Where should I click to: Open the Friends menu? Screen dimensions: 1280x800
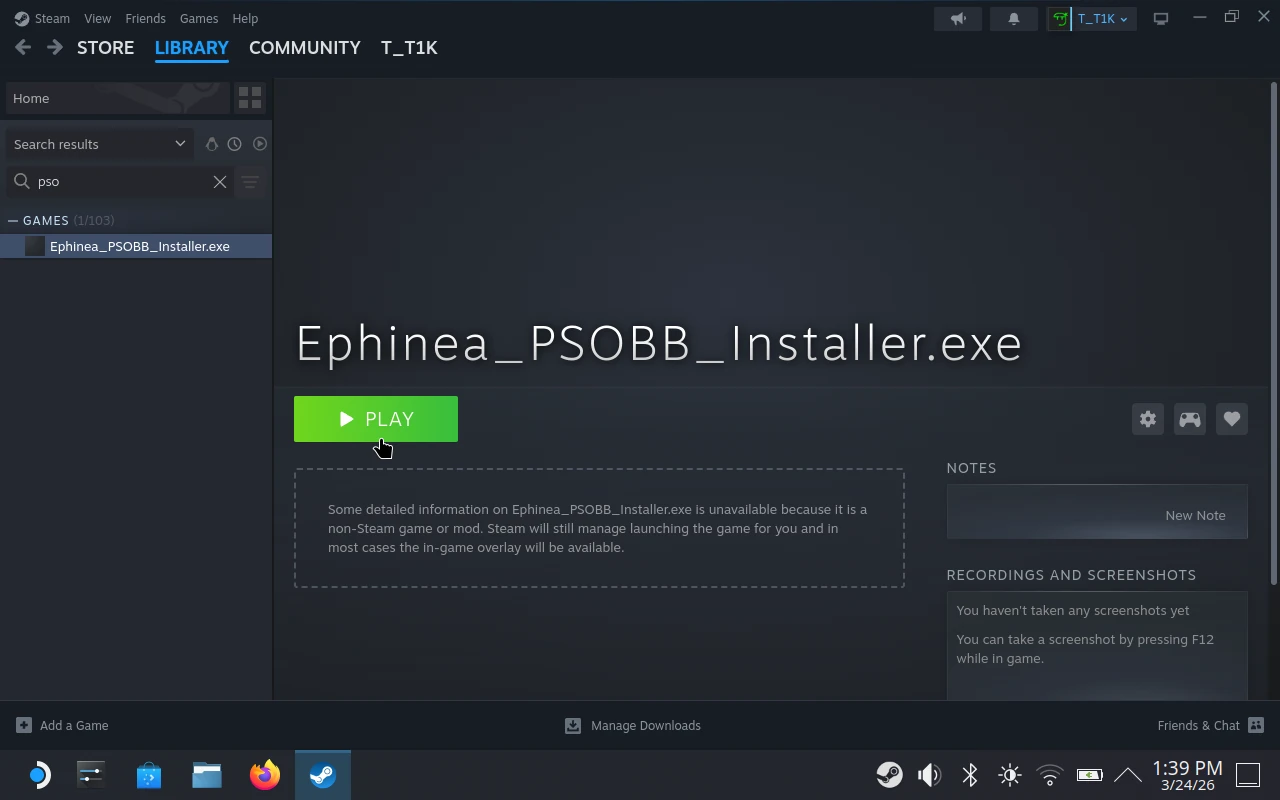(145, 18)
